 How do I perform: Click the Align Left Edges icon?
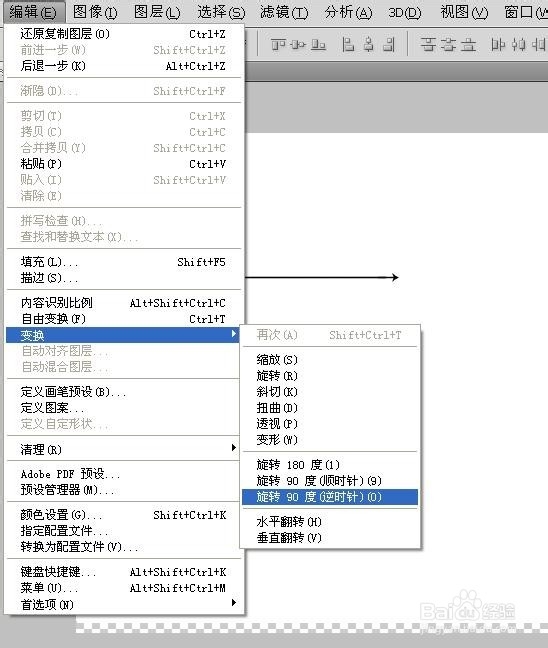pos(348,44)
